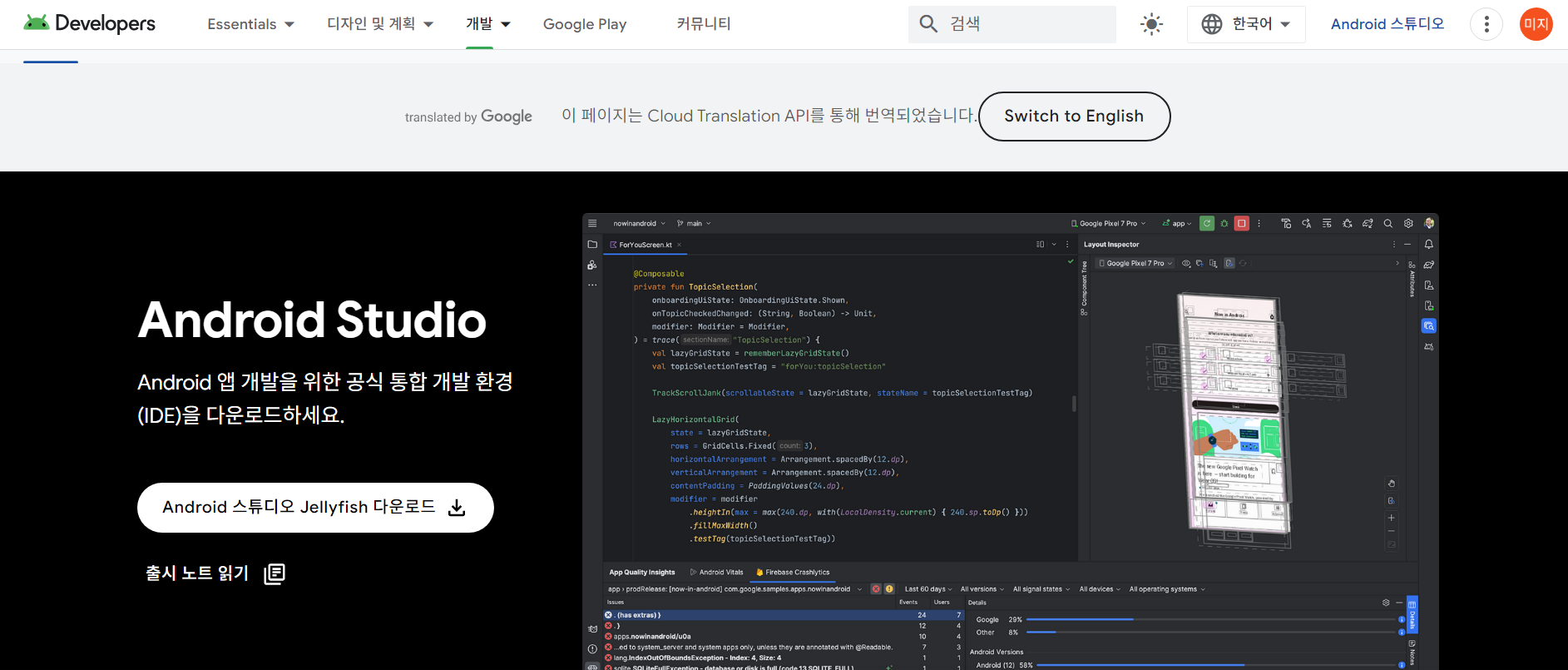Expand the Essentials navigation menu

click(250, 24)
